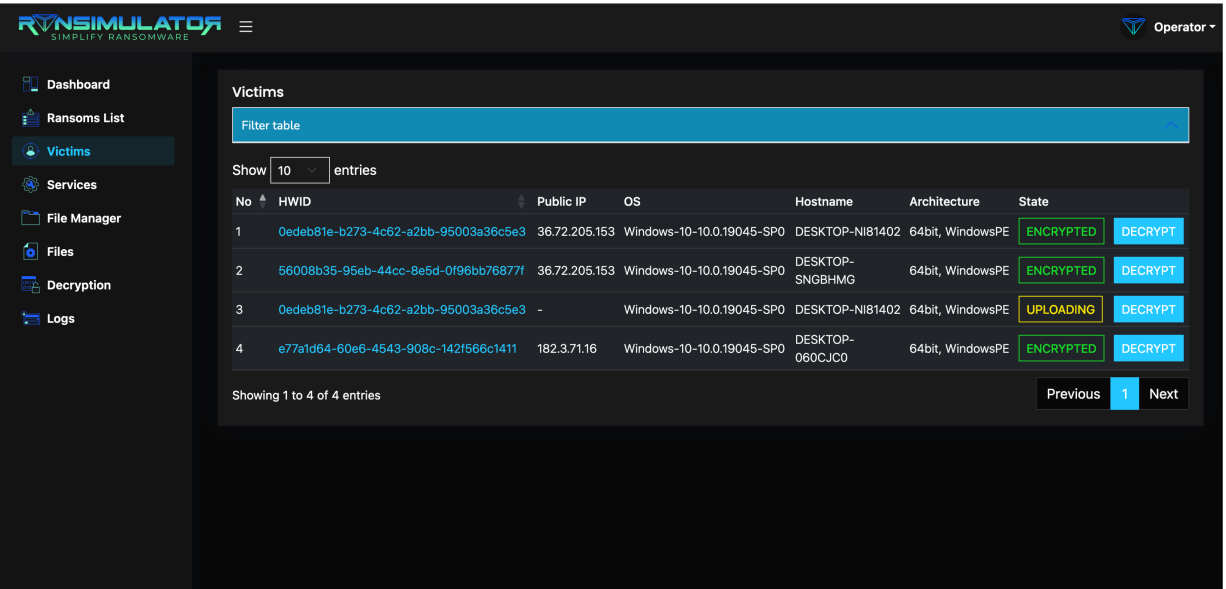The height and width of the screenshot is (589, 1226).
Task: Expand the Filter table panel
Action: point(710,125)
